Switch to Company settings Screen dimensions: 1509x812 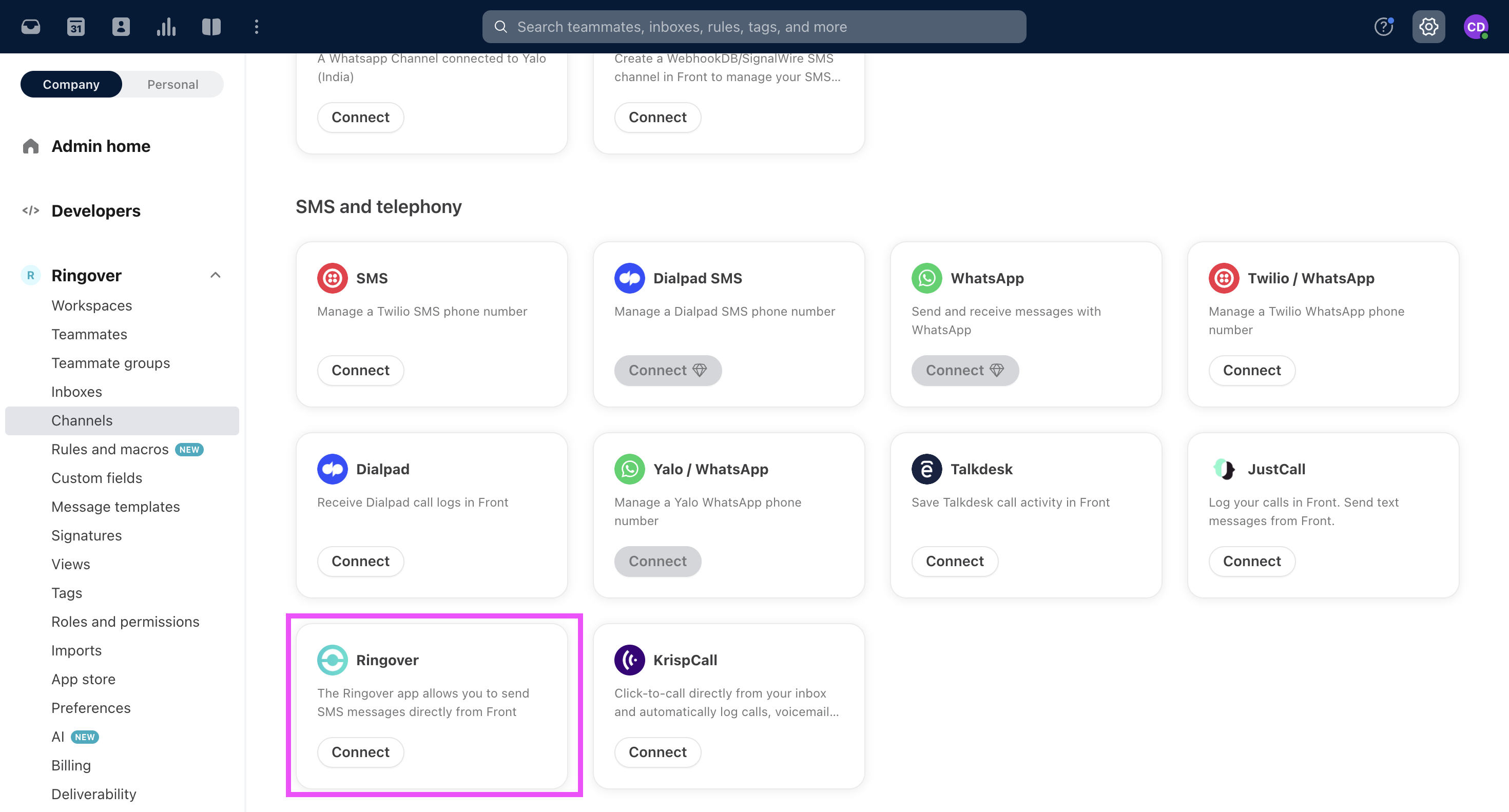click(x=71, y=84)
